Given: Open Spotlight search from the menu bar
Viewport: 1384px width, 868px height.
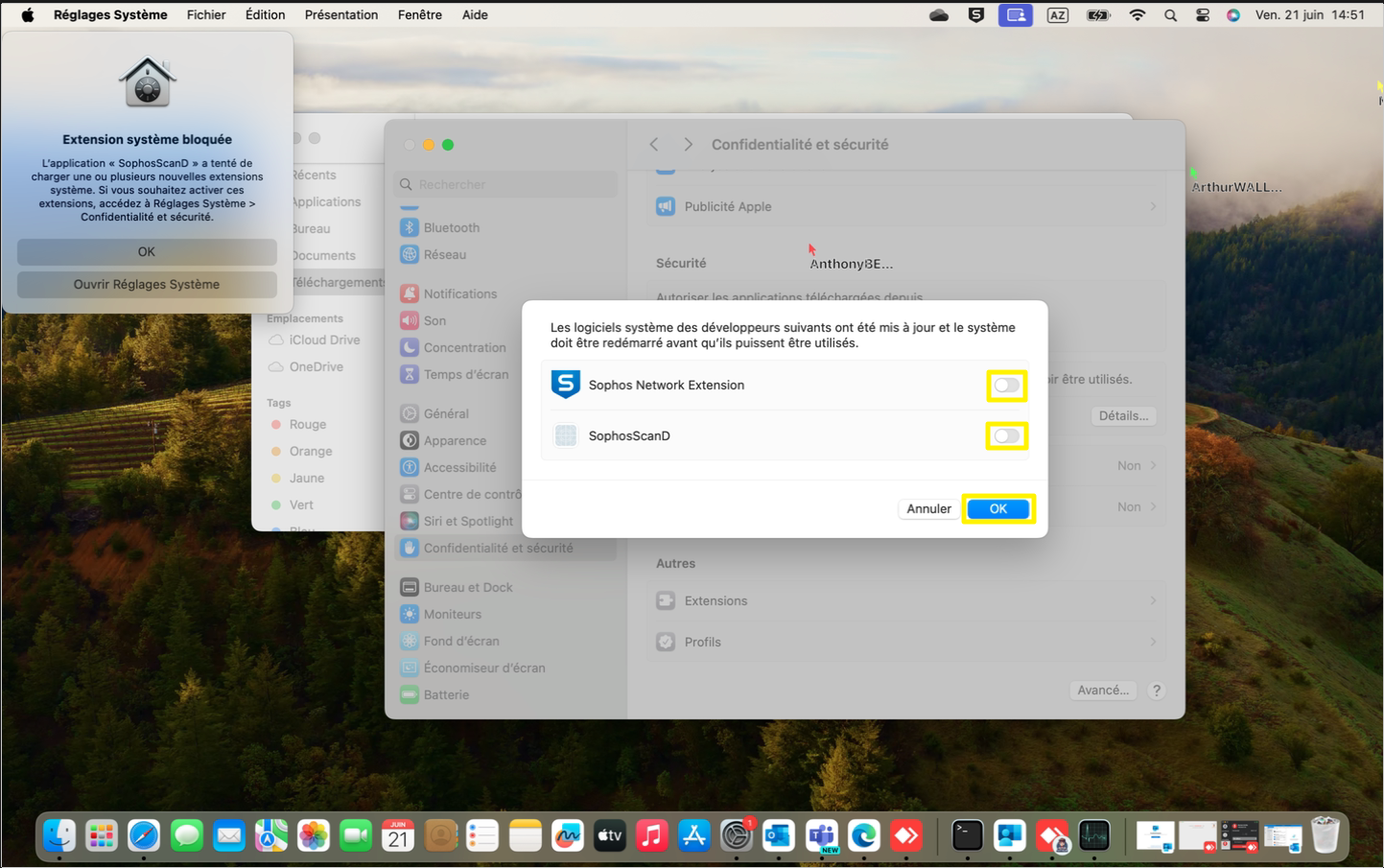Looking at the screenshot, I should click(1170, 14).
